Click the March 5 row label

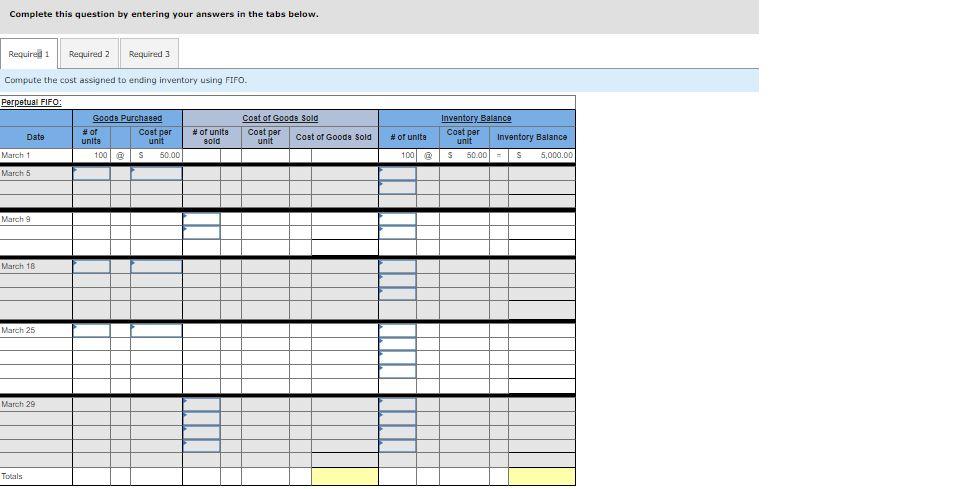(16, 174)
